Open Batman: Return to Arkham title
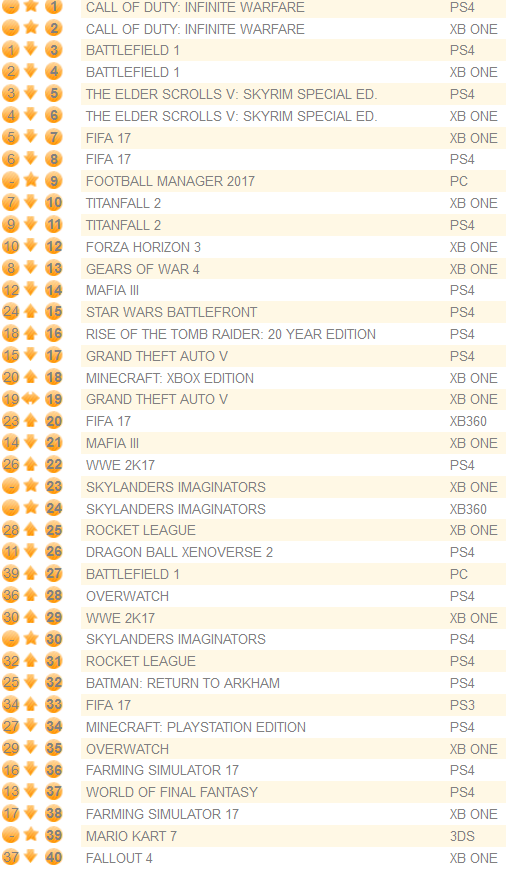This screenshot has height=871, width=506. pos(183,683)
